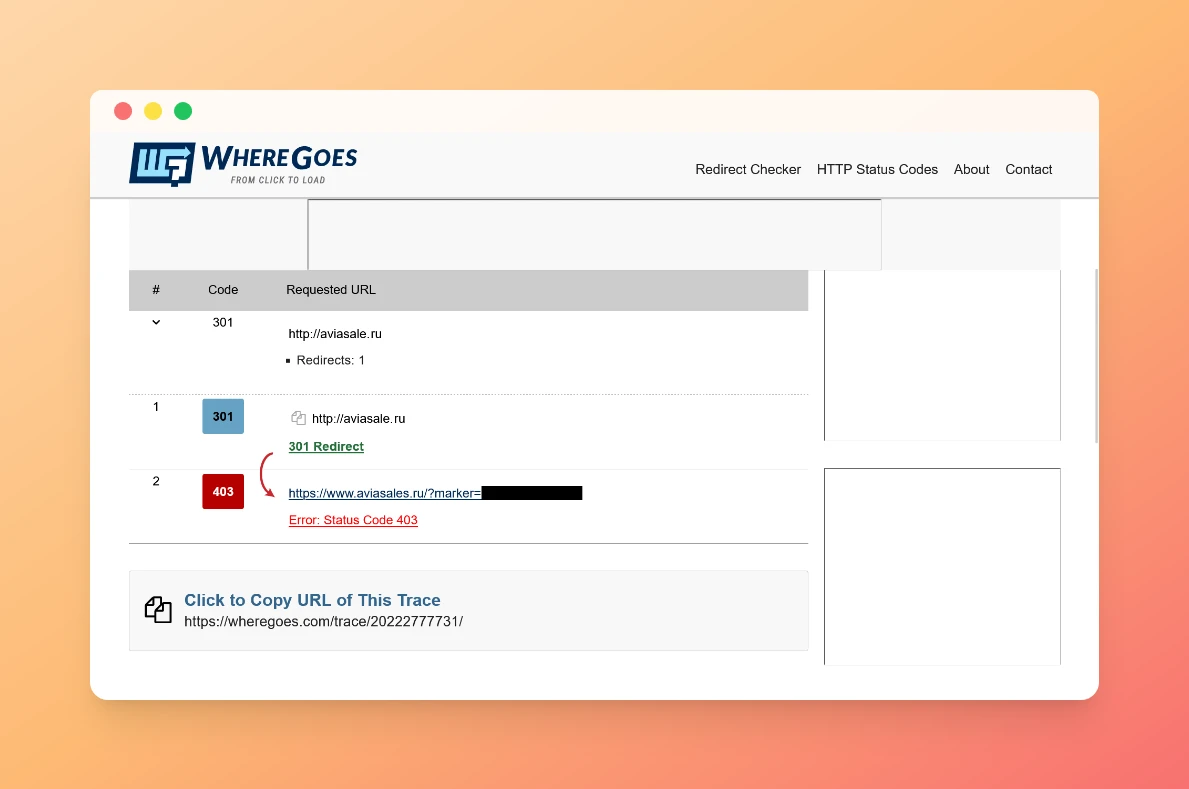This screenshot has height=789, width=1189.
Task: Collapse the 301 summary row chevron
Action: coord(156,322)
